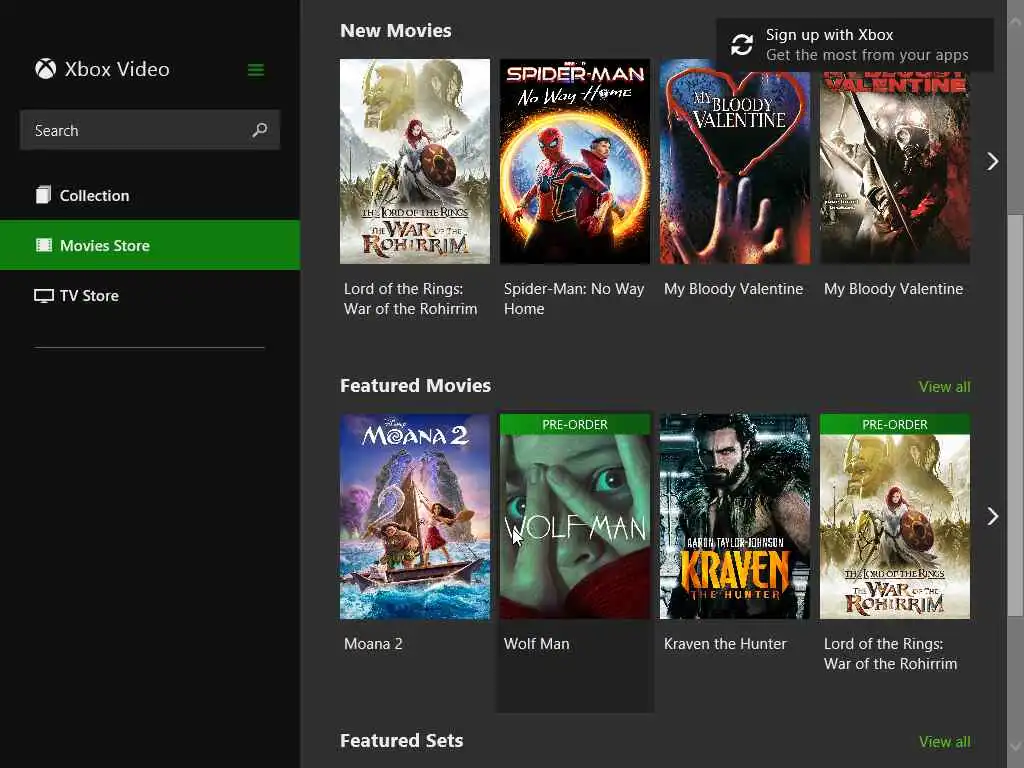Open Spider-Man: No Way Home poster
This screenshot has height=768, width=1024.
coord(575,161)
